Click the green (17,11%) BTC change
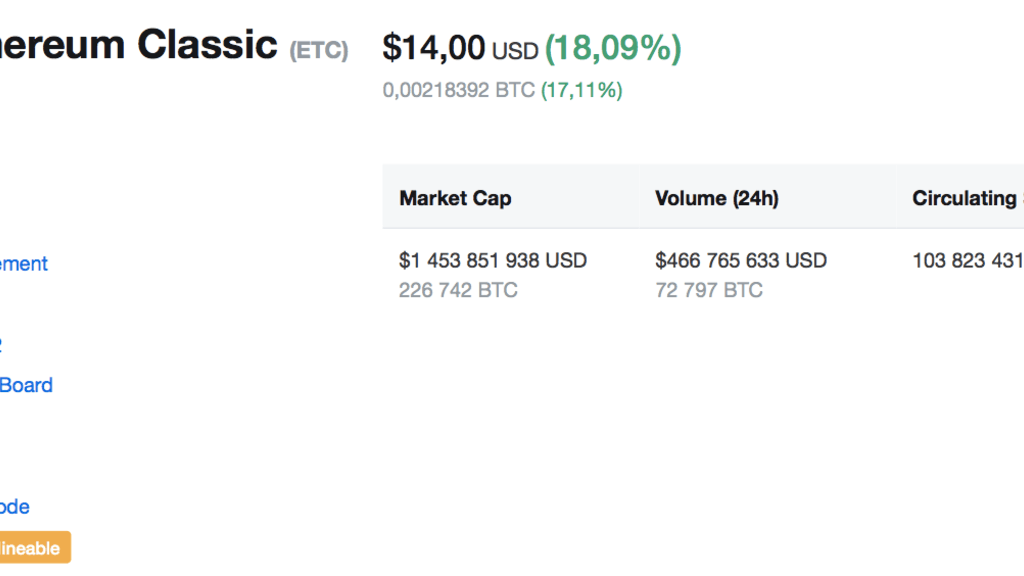1024x576 pixels. point(582,90)
